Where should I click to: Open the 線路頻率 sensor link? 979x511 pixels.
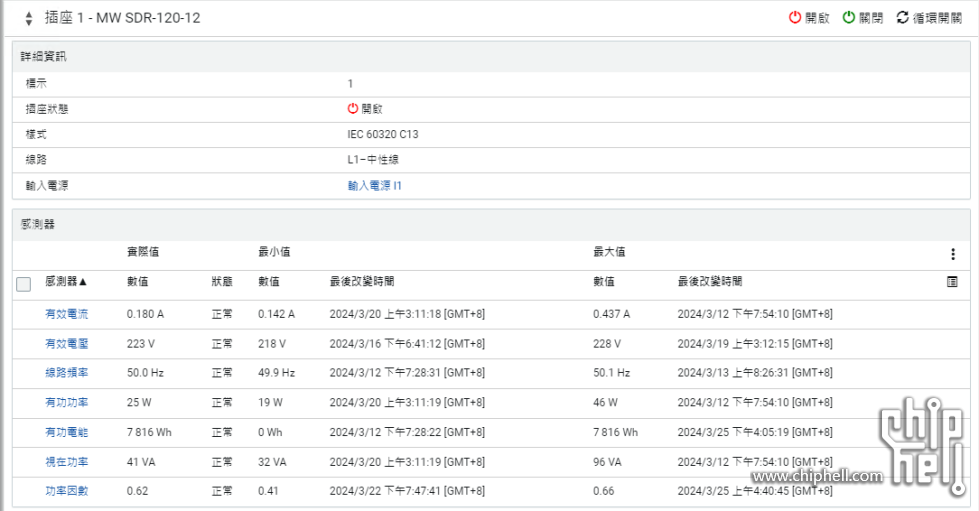(x=67, y=373)
